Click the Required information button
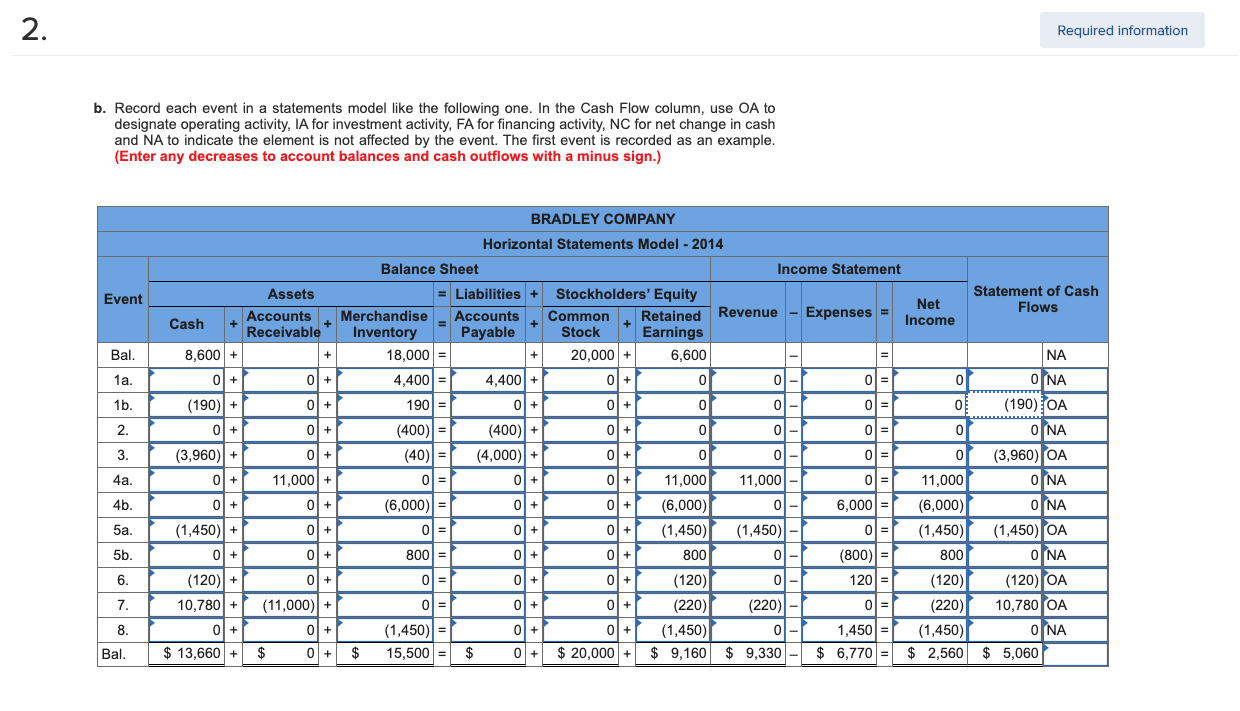Image resolution: width=1240 pixels, height=711 pixels. pos(1121,30)
